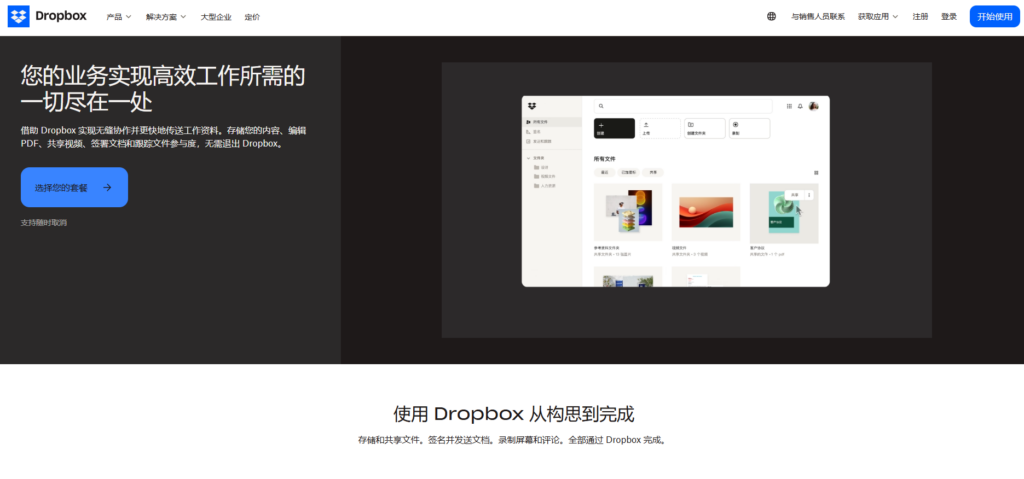The height and width of the screenshot is (479, 1024).
Task: Click the notification bell in the demo window
Action: pyautogui.click(x=800, y=105)
